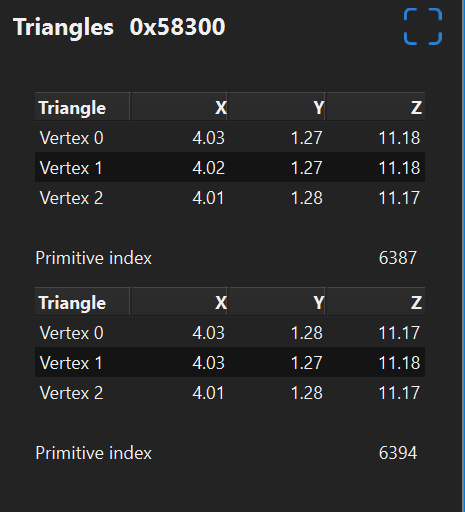The image size is (465, 512).
Task: Click primitive index value 6394
Action: (398, 453)
